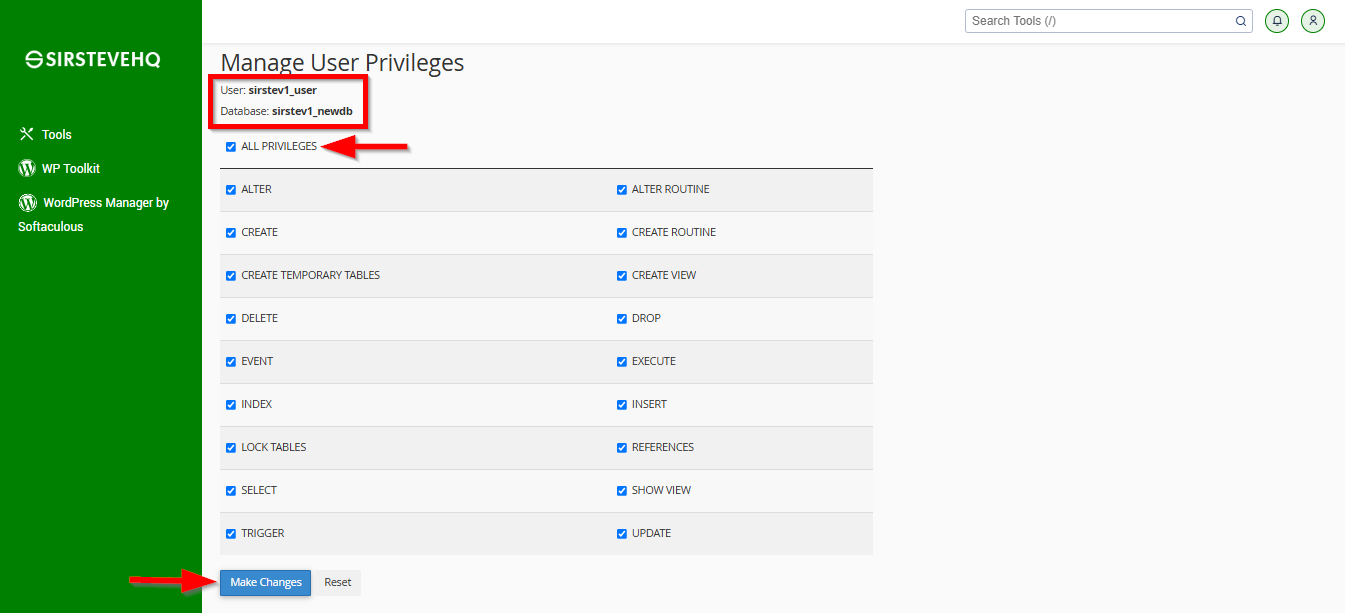Toggle the SELECT checkbox
This screenshot has width=1345, height=613.
(x=231, y=491)
